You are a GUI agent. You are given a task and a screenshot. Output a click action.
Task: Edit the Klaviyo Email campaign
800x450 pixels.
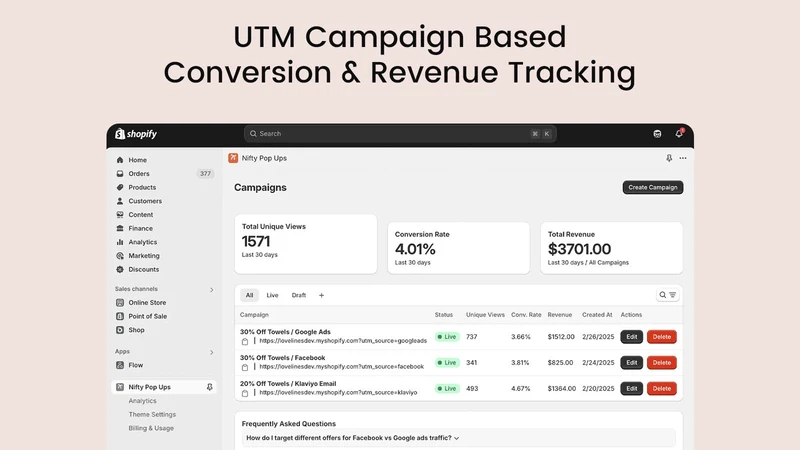(632, 389)
